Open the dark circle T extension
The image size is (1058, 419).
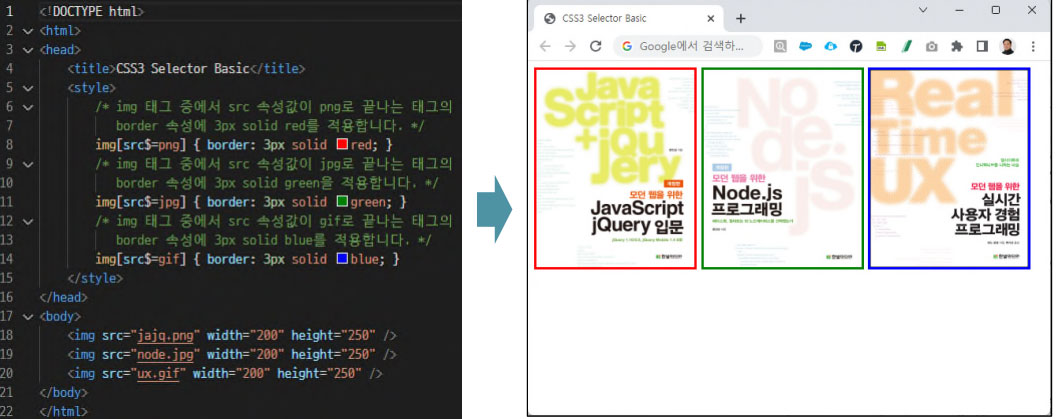point(856,47)
